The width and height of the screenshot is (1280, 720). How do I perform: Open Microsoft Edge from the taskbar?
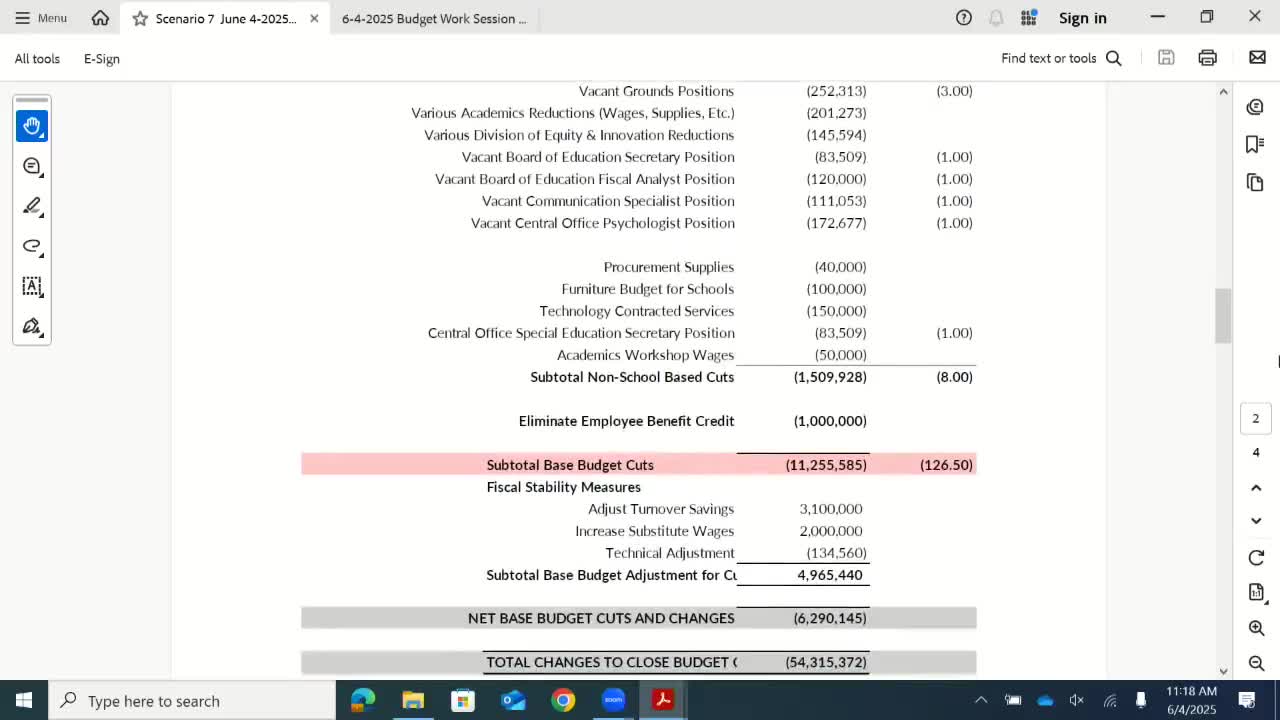363,700
